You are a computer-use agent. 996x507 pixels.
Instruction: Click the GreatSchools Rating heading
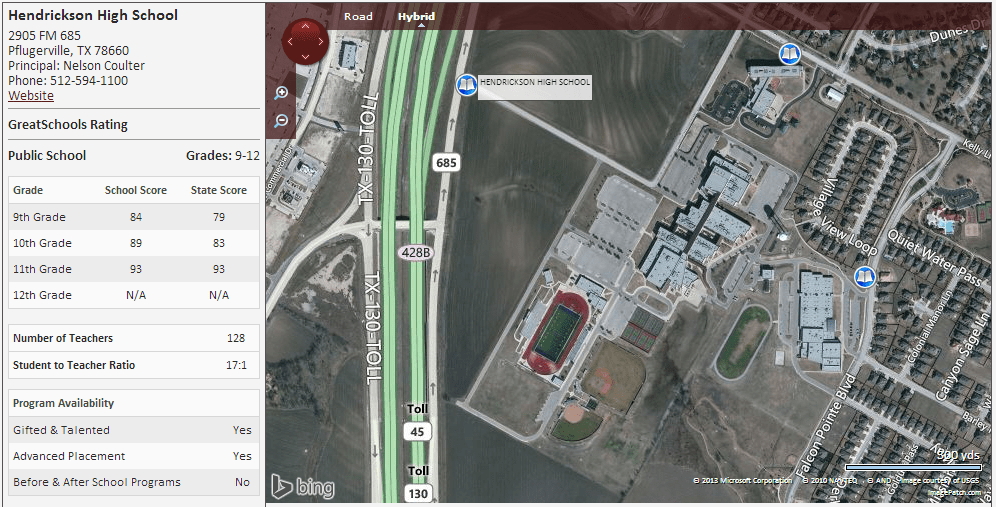click(68, 125)
